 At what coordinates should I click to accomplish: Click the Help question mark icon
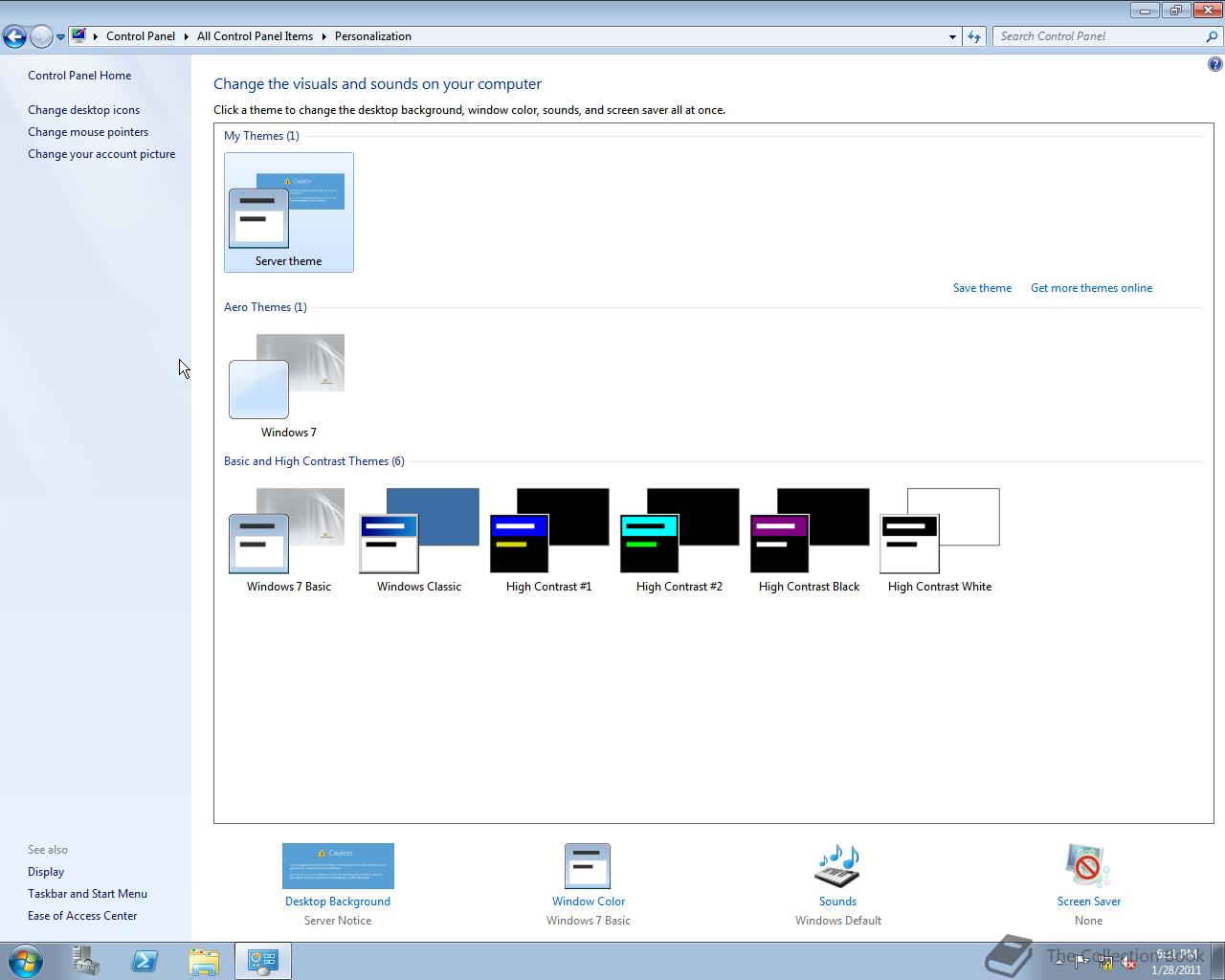tap(1214, 64)
